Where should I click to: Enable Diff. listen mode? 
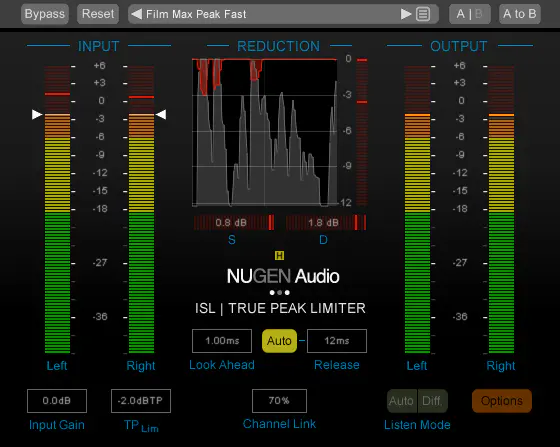(x=432, y=401)
